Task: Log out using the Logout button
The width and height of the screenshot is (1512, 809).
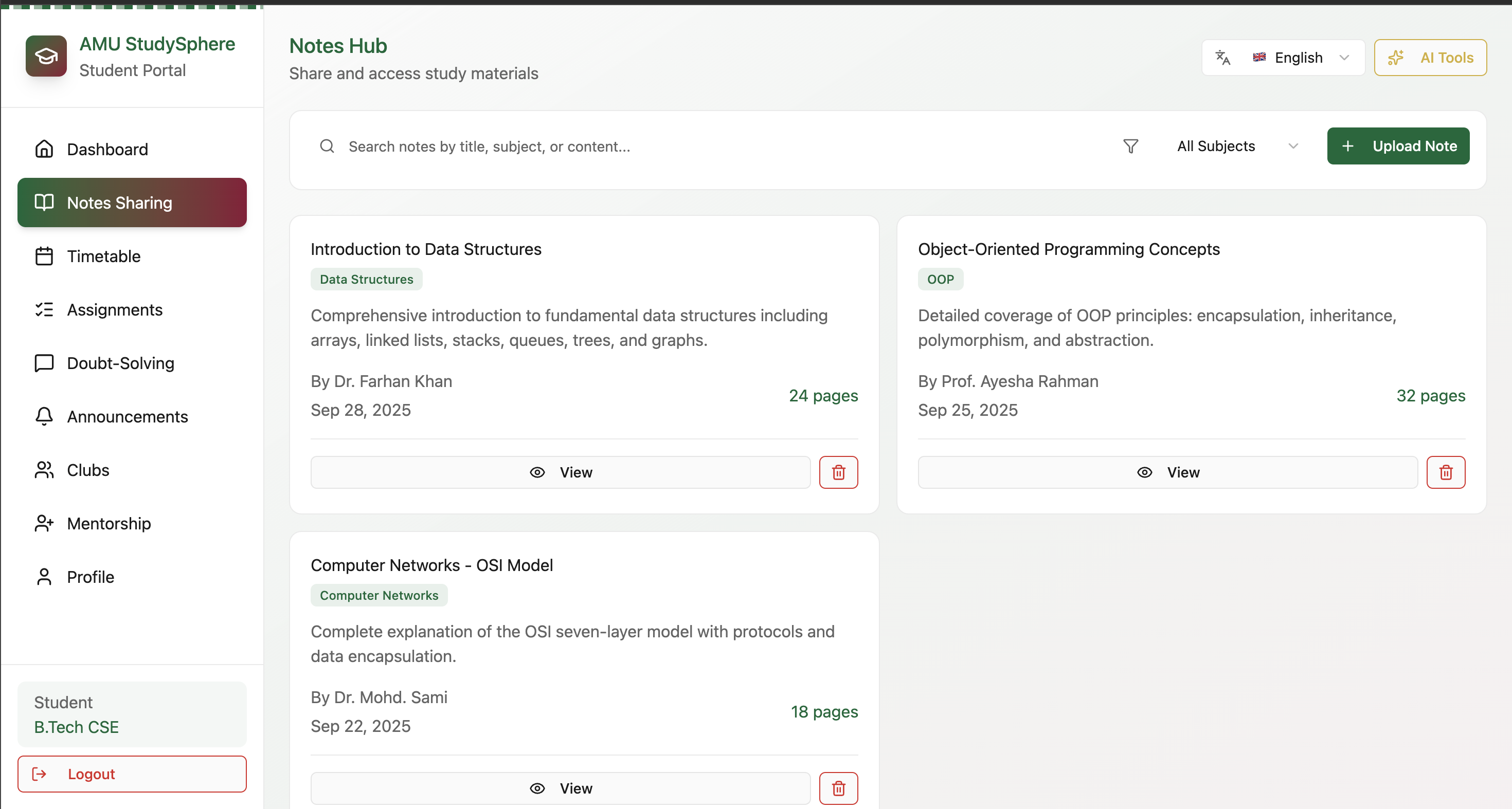Action: [x=132, y=774]
